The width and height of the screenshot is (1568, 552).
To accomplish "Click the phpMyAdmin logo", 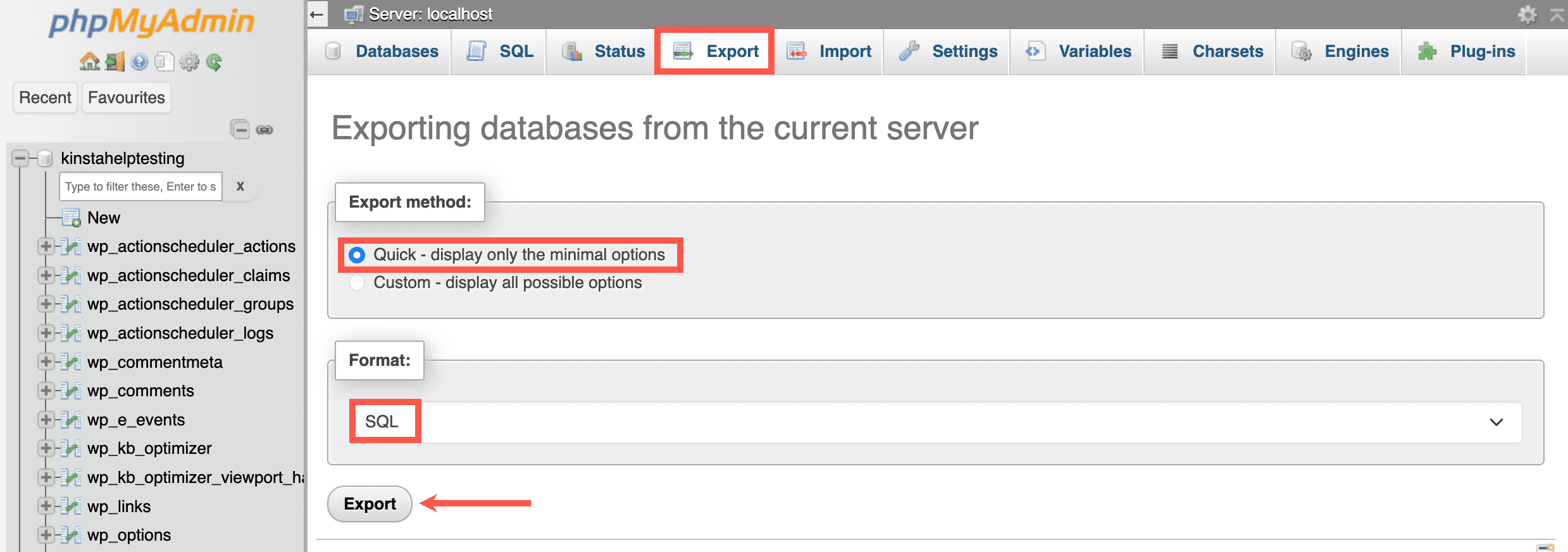I will coord(152,22).
